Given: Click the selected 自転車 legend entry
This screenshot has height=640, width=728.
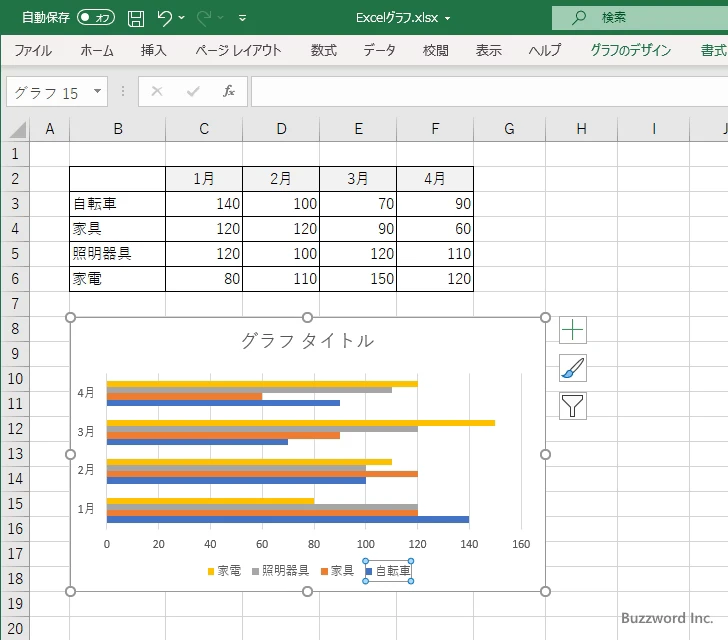Looking at the screenshot, I should pyautogui.click(x=388, y=571).
